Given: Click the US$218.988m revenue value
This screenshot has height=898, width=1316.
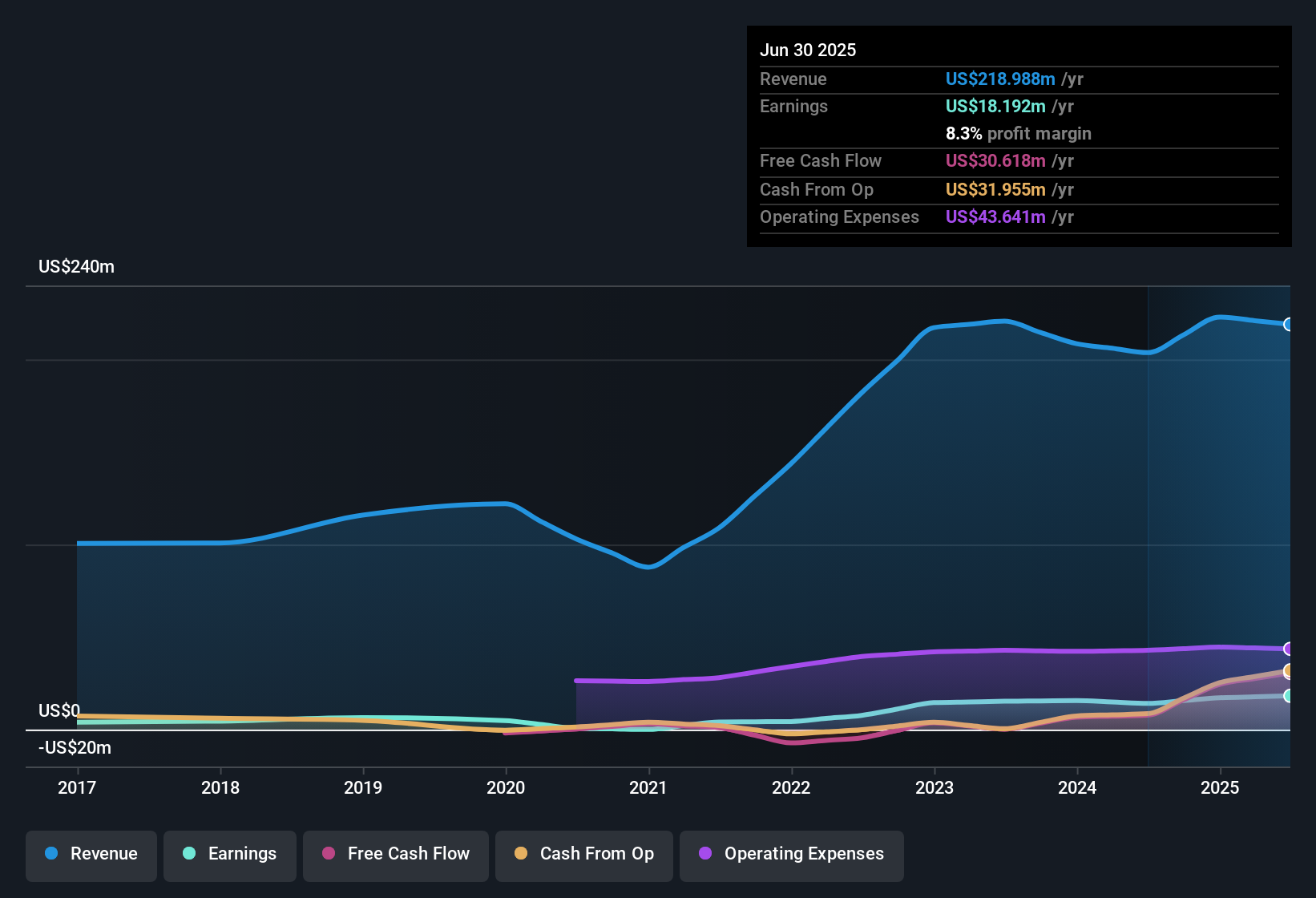Looking at the screenshot, I should click(1000, 79).
